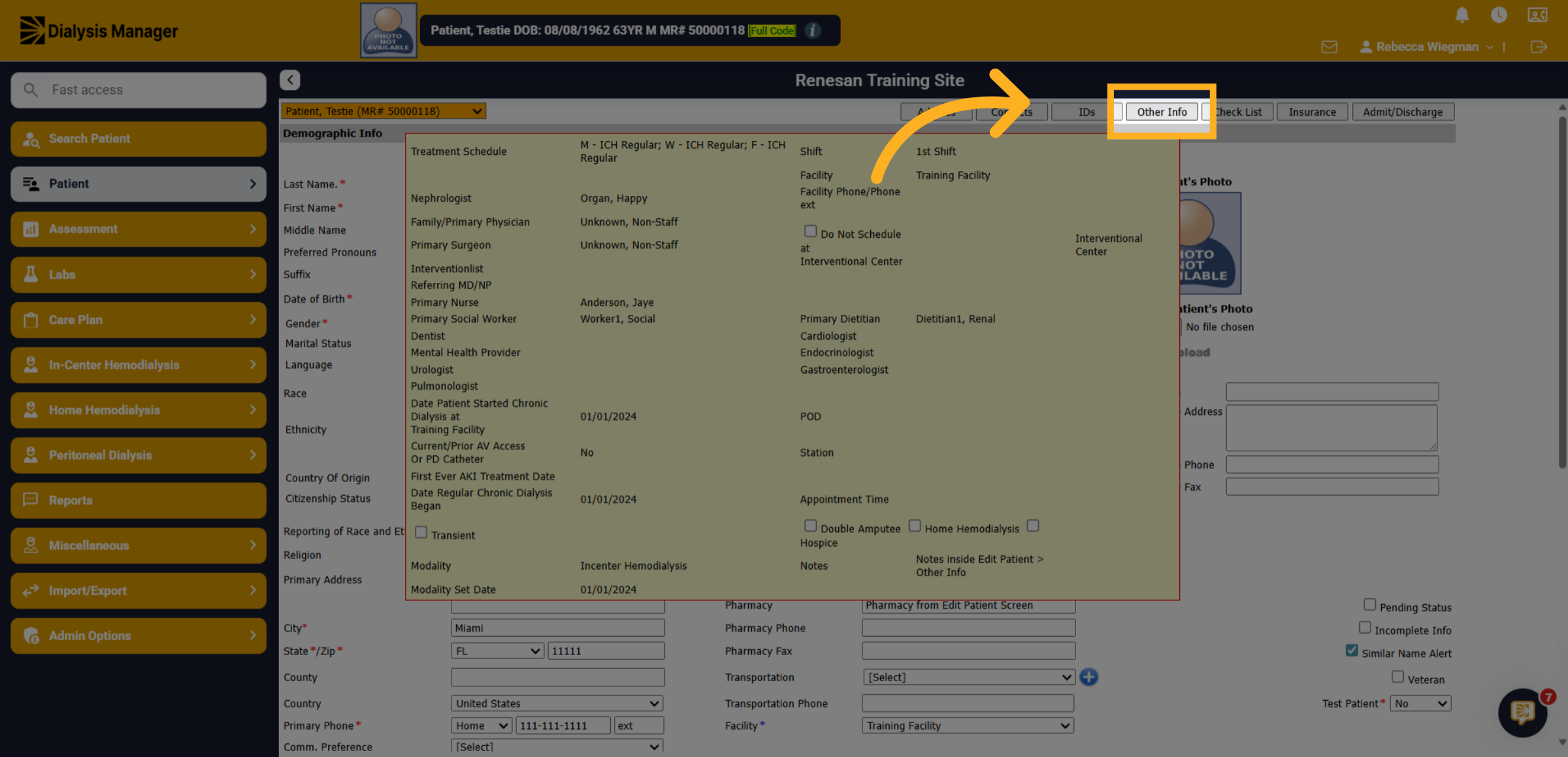Expand the Assessment sidebar menu
Screen dimensions: 1568x757
point(139,229)
